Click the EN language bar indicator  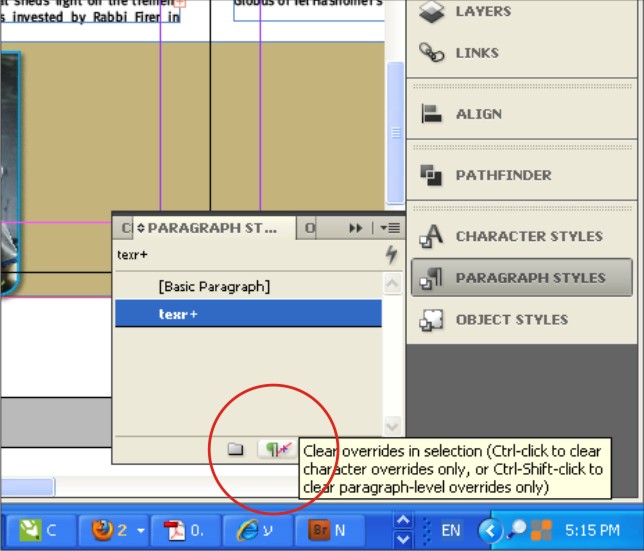click(451, 530)
